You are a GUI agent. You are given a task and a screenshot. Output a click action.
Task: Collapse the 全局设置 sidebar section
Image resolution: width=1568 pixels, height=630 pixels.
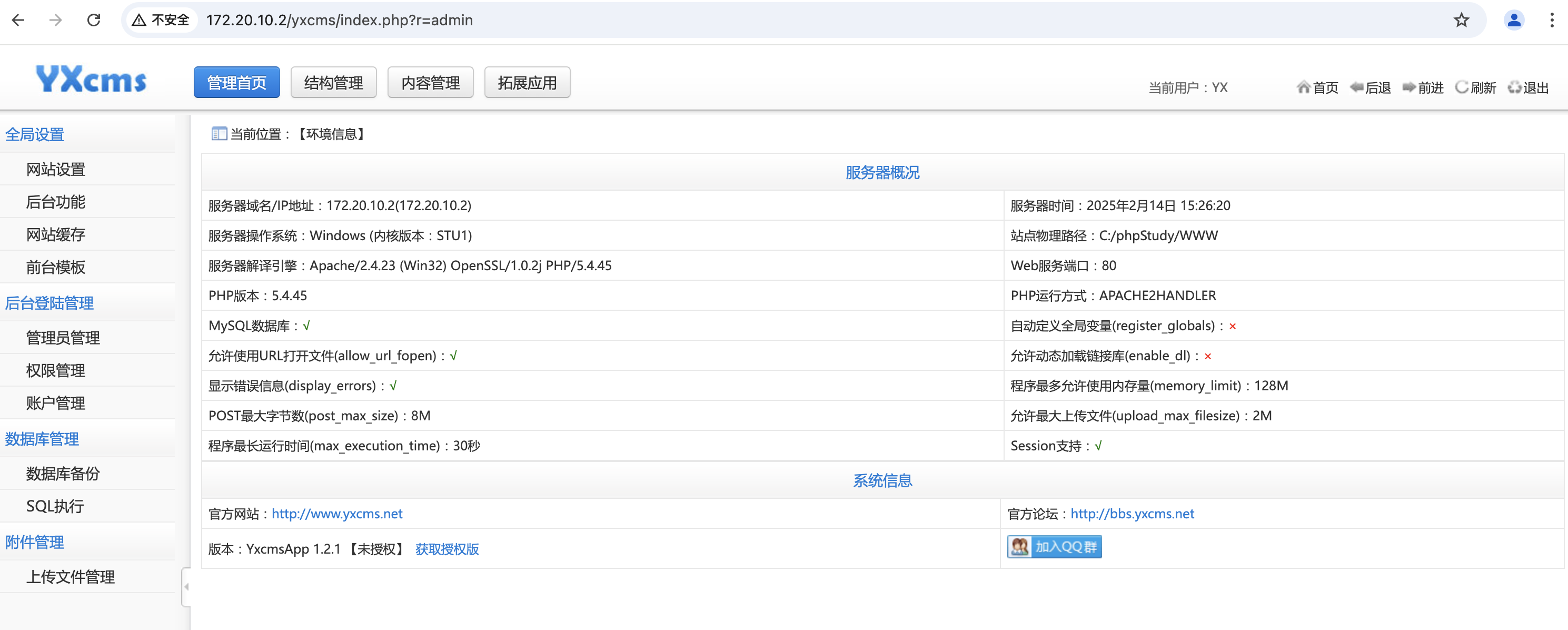[x=35, y=134]
